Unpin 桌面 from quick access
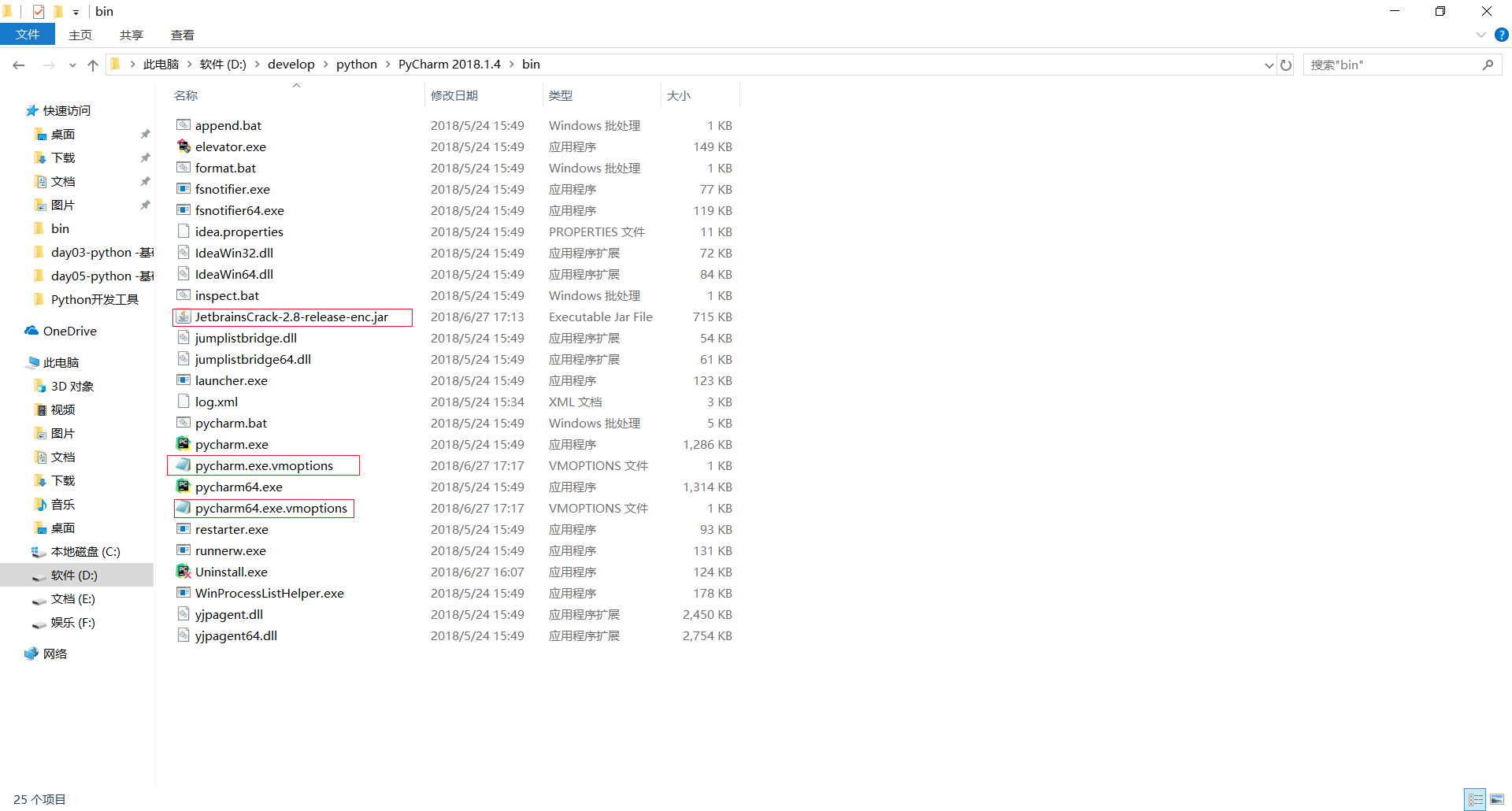Image resolution: width=1512 pixels, height=811 pixels. 145,134
